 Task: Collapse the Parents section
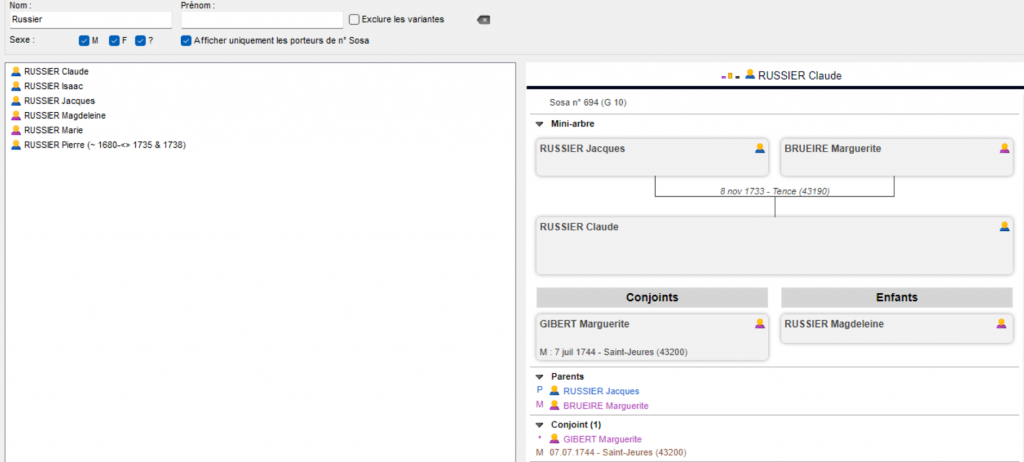[540, 377]
